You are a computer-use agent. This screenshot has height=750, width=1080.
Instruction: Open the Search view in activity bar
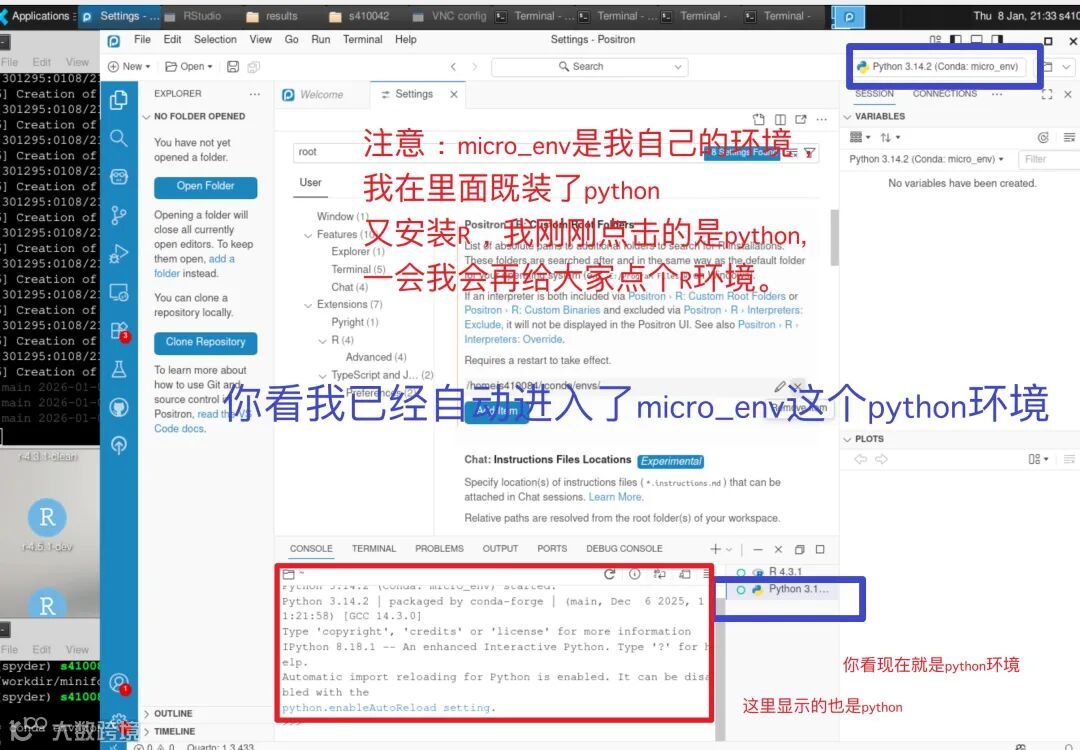118,138
